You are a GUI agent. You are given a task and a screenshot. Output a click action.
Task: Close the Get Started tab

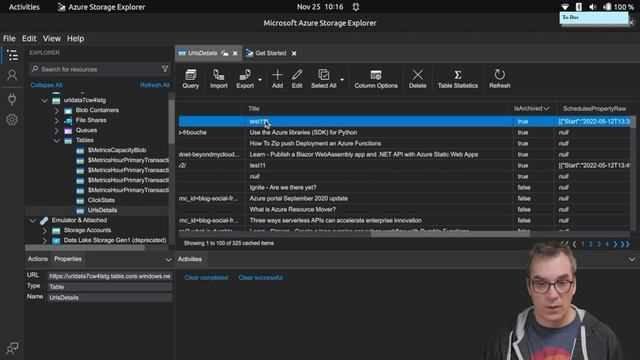pos(294,53)
